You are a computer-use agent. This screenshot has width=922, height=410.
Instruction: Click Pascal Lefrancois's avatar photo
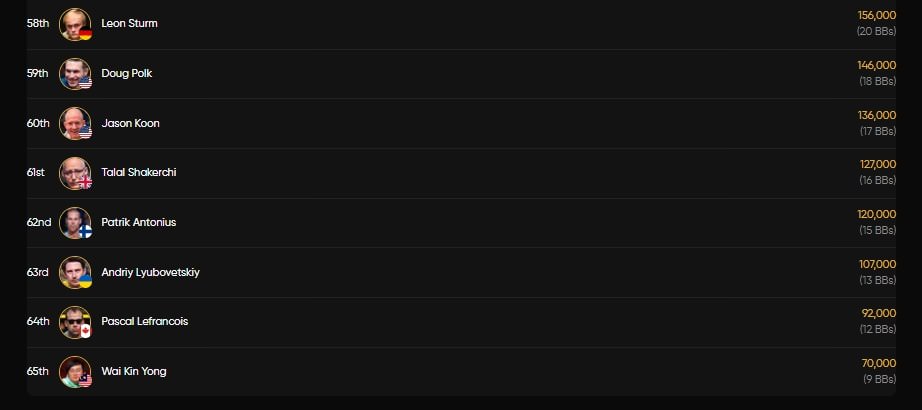pos(75,321)
